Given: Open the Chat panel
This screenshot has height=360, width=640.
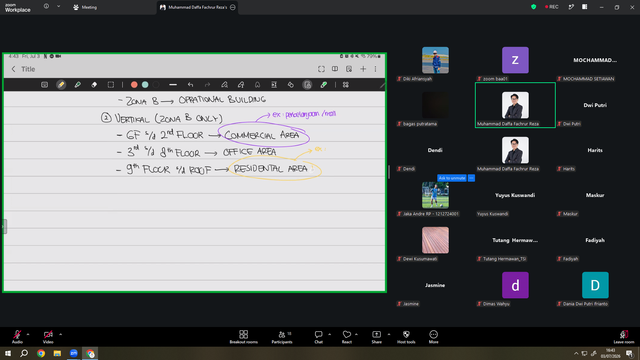Looking at the screenshot, I should pyautogui.click(x=318, y=337).
